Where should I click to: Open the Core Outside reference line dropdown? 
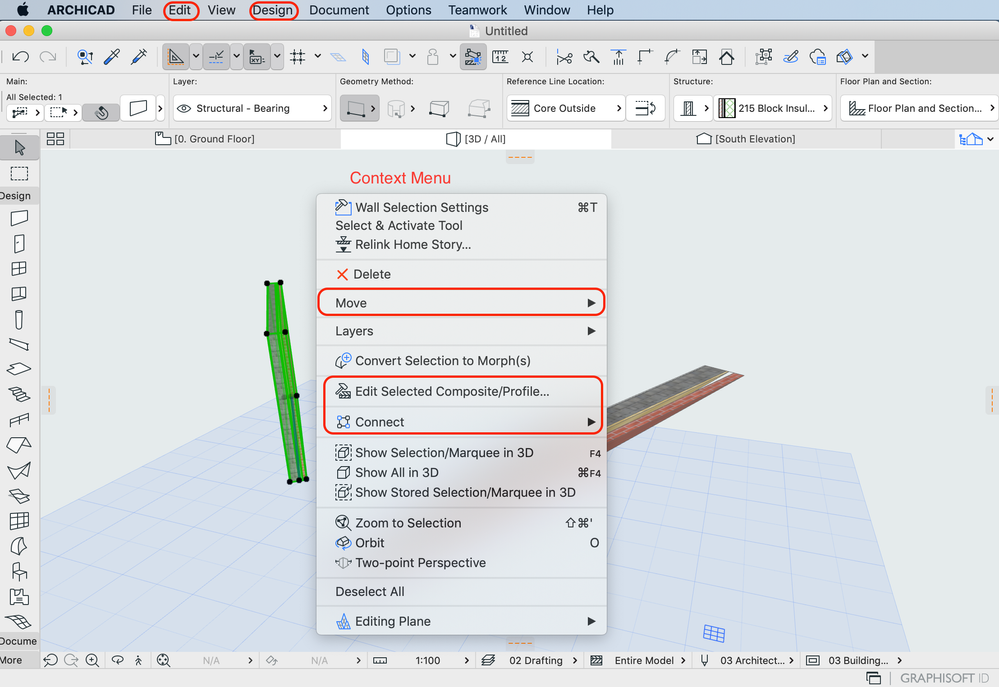tap(565, 108)
